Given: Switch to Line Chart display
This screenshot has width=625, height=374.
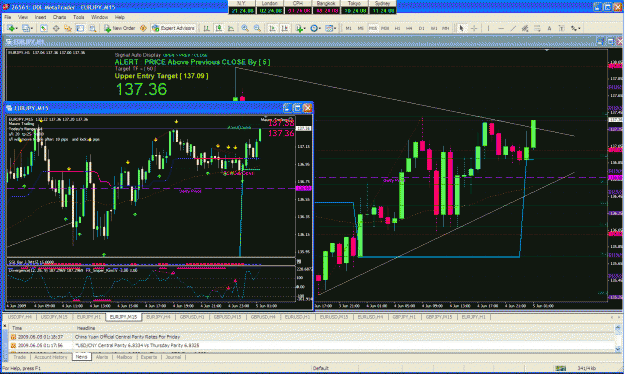Looking at the screenshot, I should [231, 28].
